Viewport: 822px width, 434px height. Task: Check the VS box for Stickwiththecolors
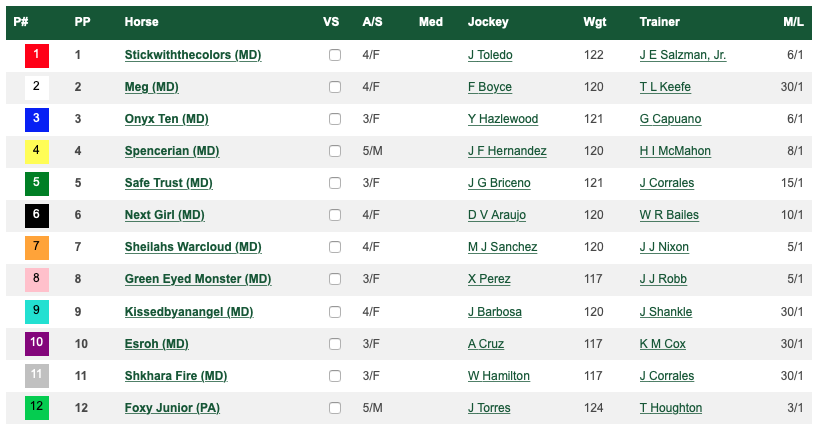(335, 56)
